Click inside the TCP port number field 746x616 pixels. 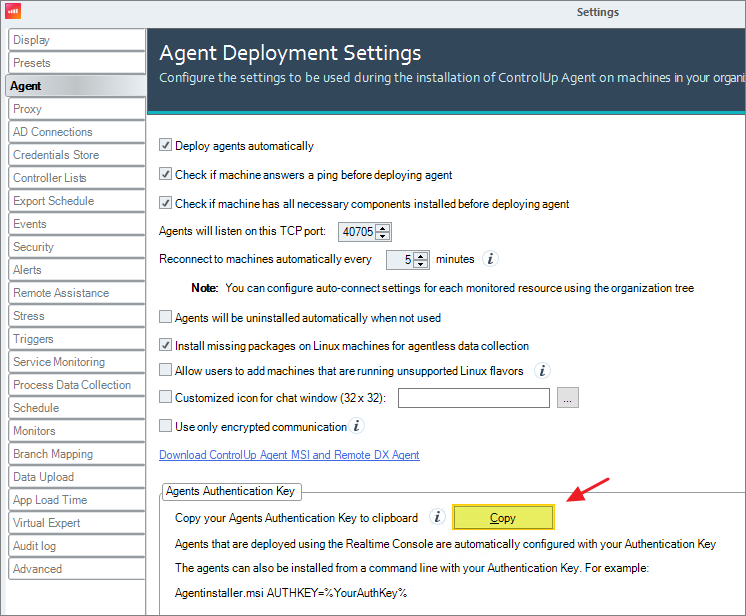(357, 231)
